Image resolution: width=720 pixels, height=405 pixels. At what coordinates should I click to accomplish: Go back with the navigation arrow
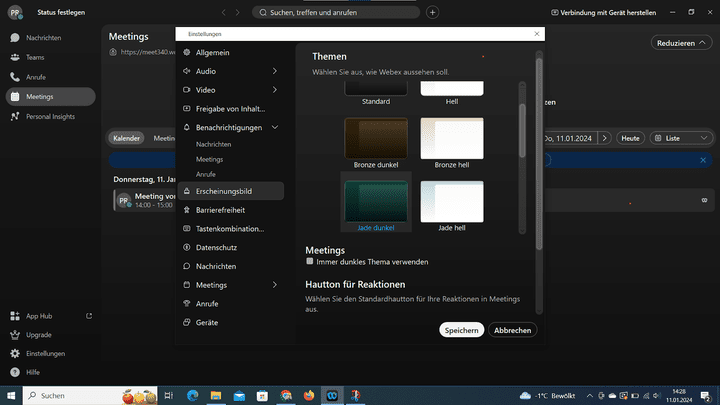224,12
